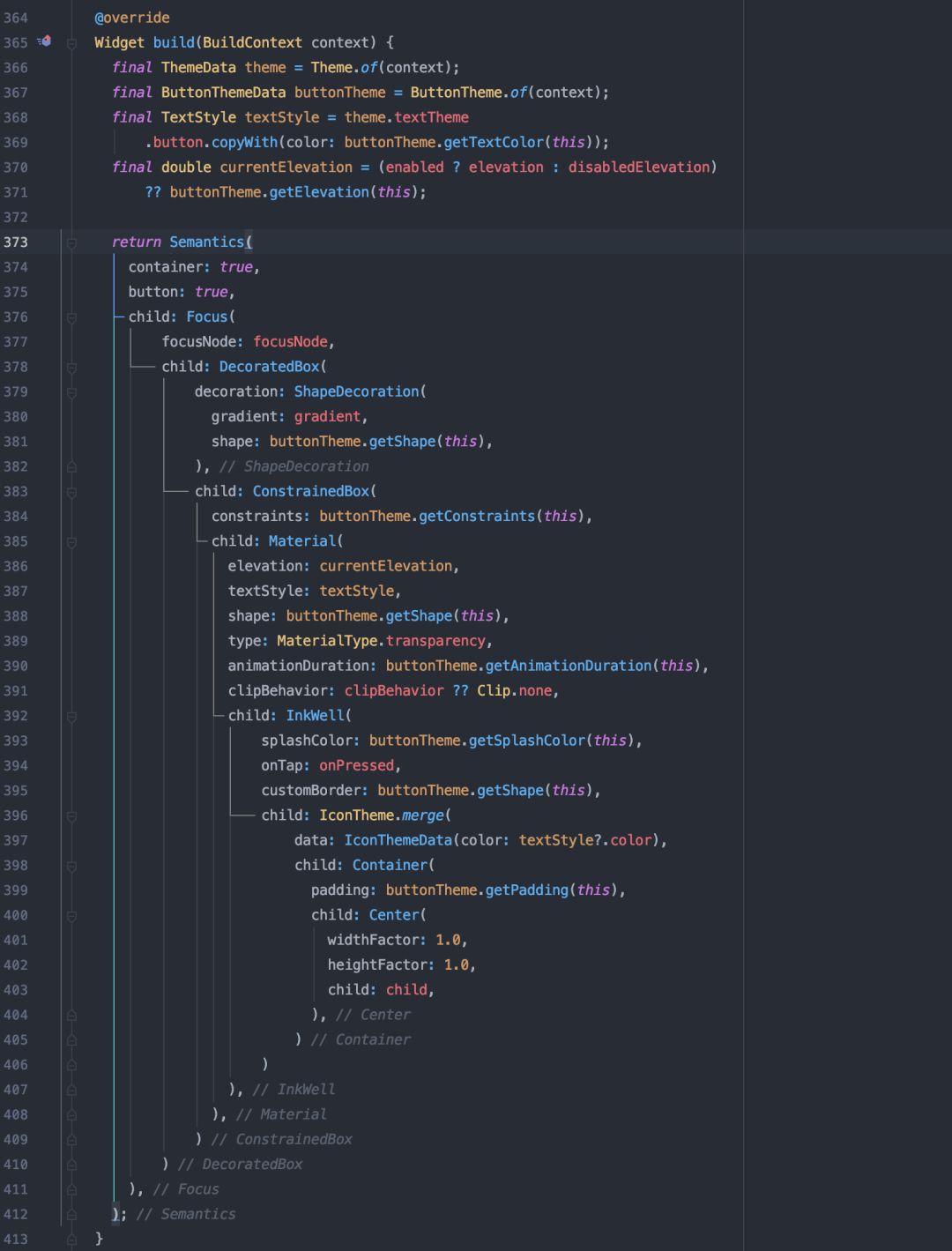Collapse the InkWell fold marker at line 392
The height and width of the screenshot is (1251, 952).
click(x=71, y=716)
